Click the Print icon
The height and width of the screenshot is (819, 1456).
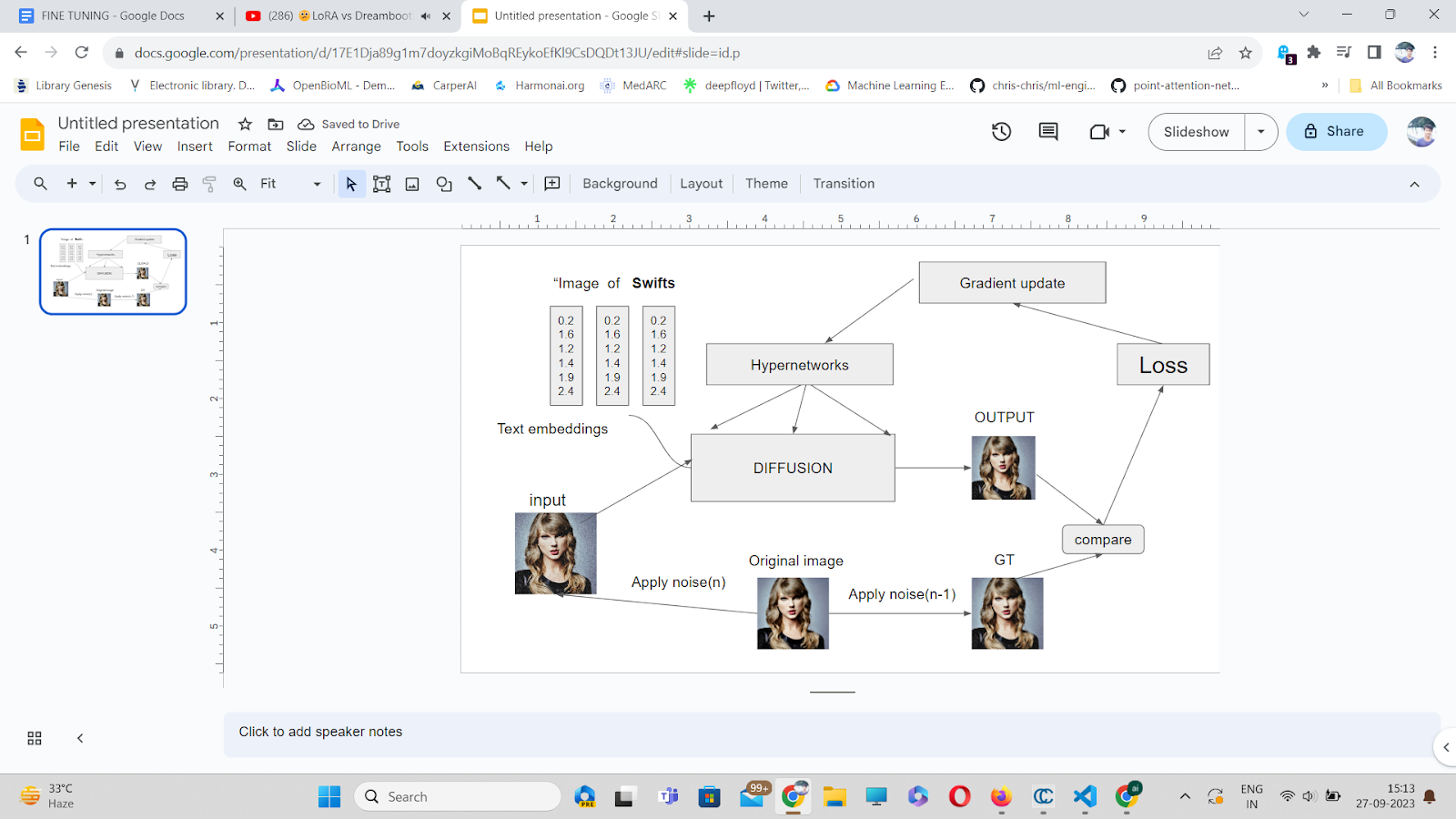pos(179,183)
